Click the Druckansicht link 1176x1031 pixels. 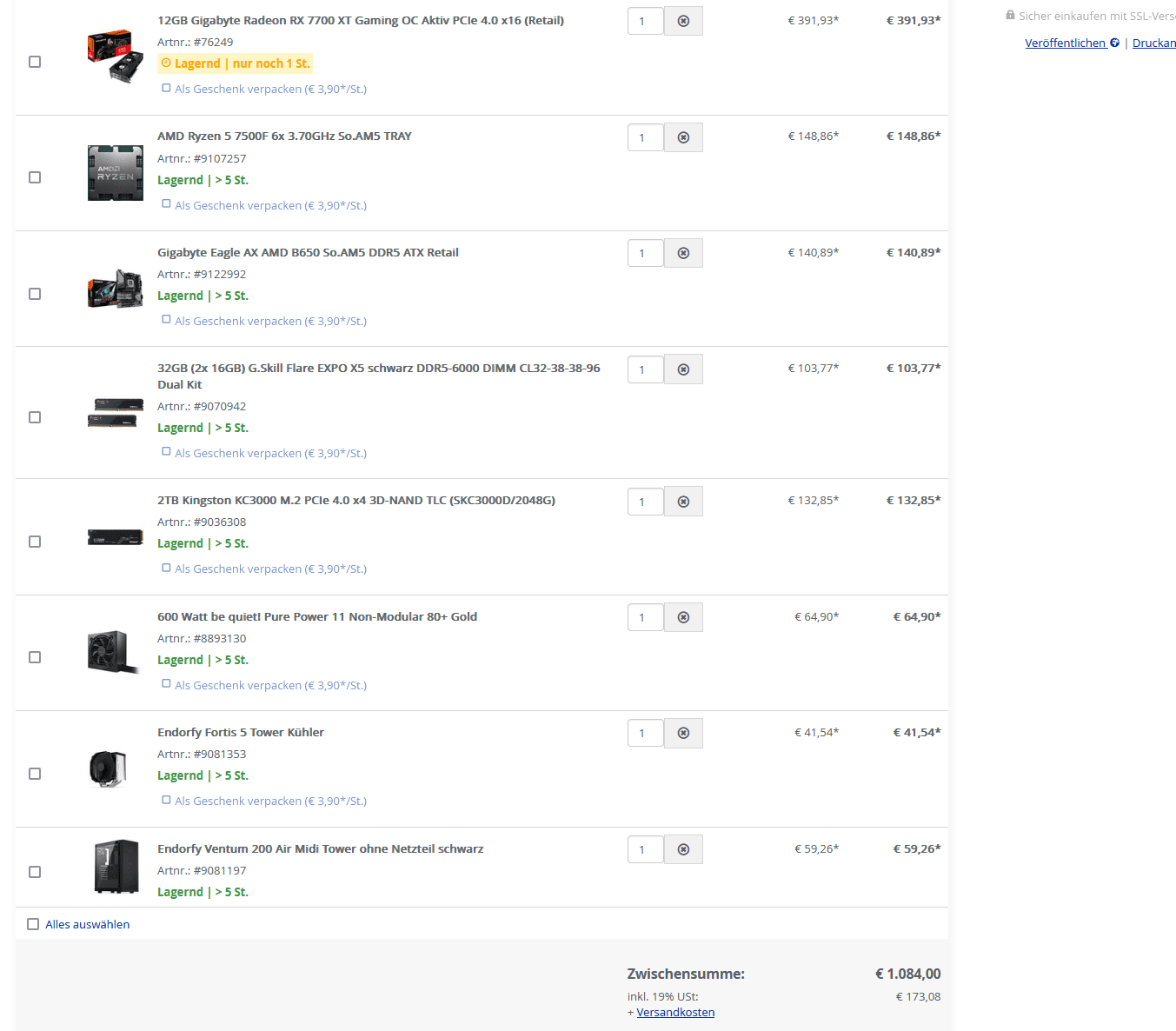pos(1154,43)
